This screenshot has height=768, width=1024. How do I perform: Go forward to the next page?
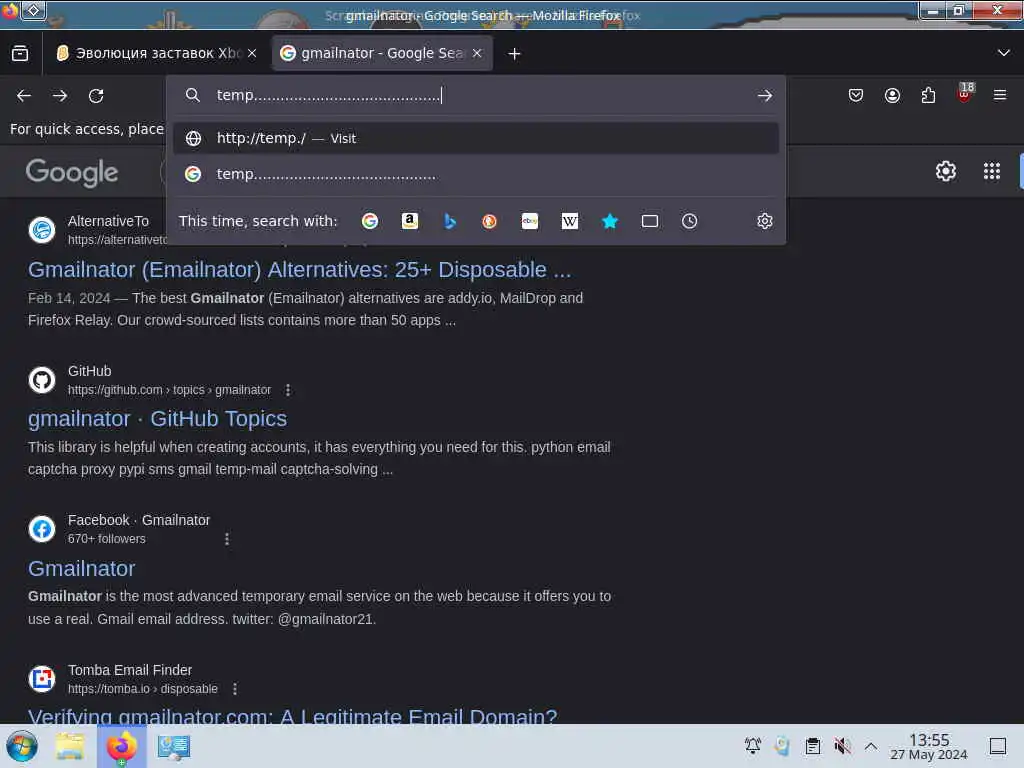click(x=60, y=96)
